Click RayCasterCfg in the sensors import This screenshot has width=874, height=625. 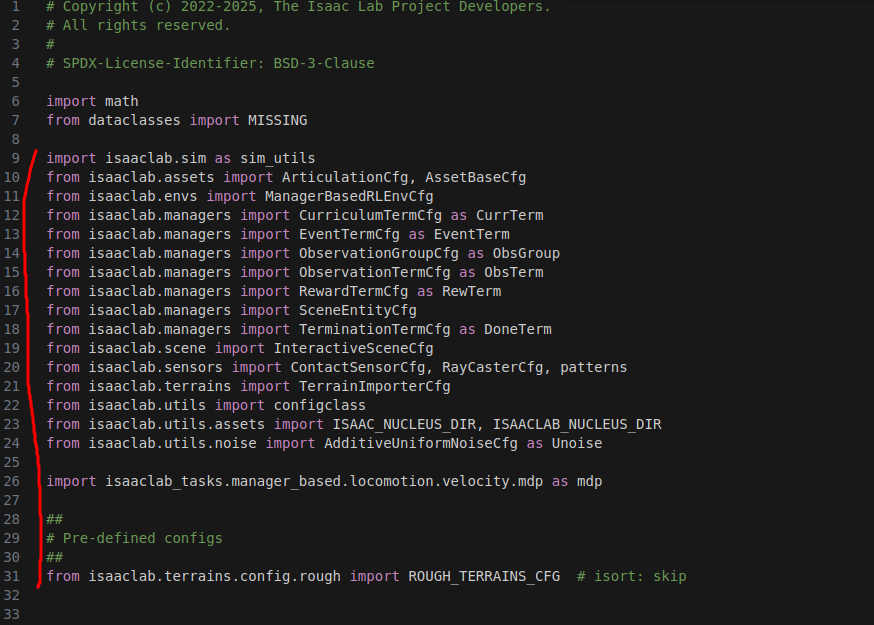(x=492, y=367)
